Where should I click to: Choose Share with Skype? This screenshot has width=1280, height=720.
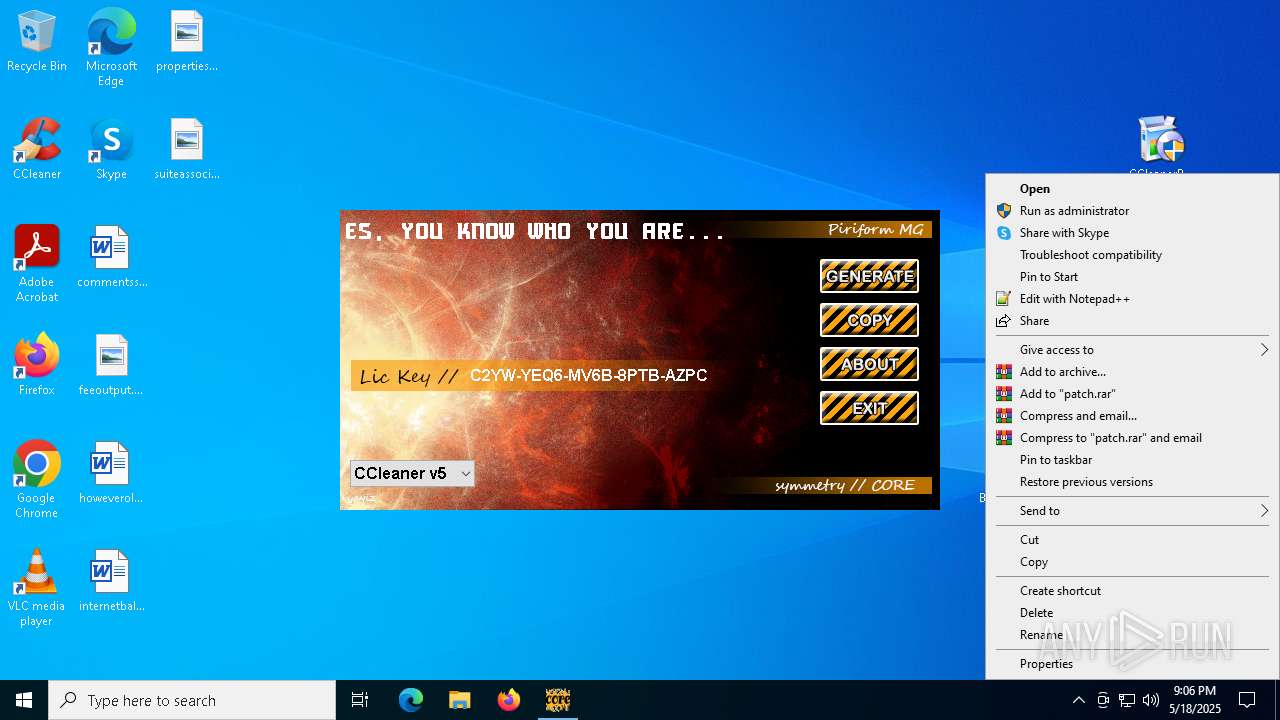pos(1132,232)
